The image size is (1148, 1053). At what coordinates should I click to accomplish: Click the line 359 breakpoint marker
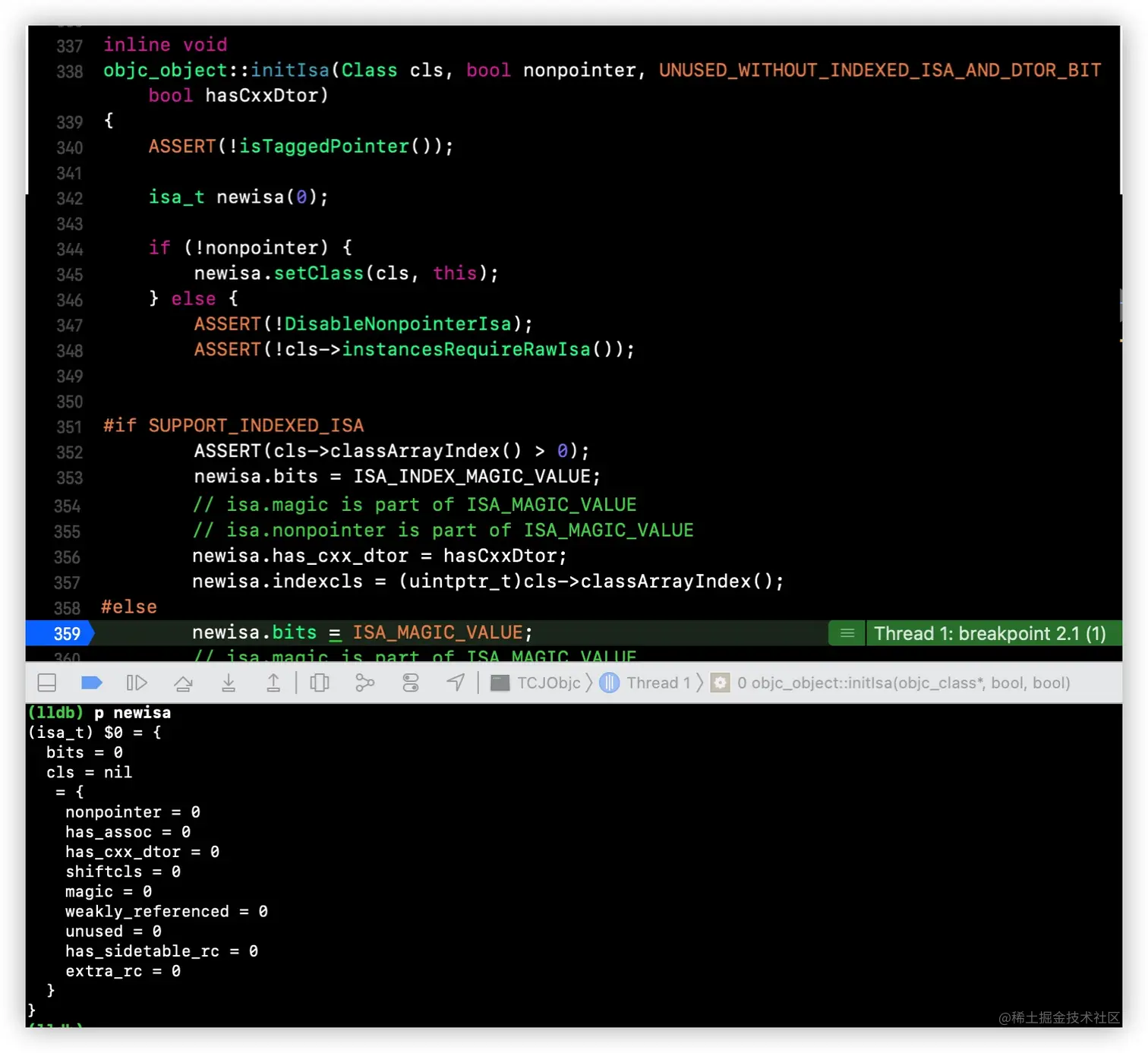[59, 633]
